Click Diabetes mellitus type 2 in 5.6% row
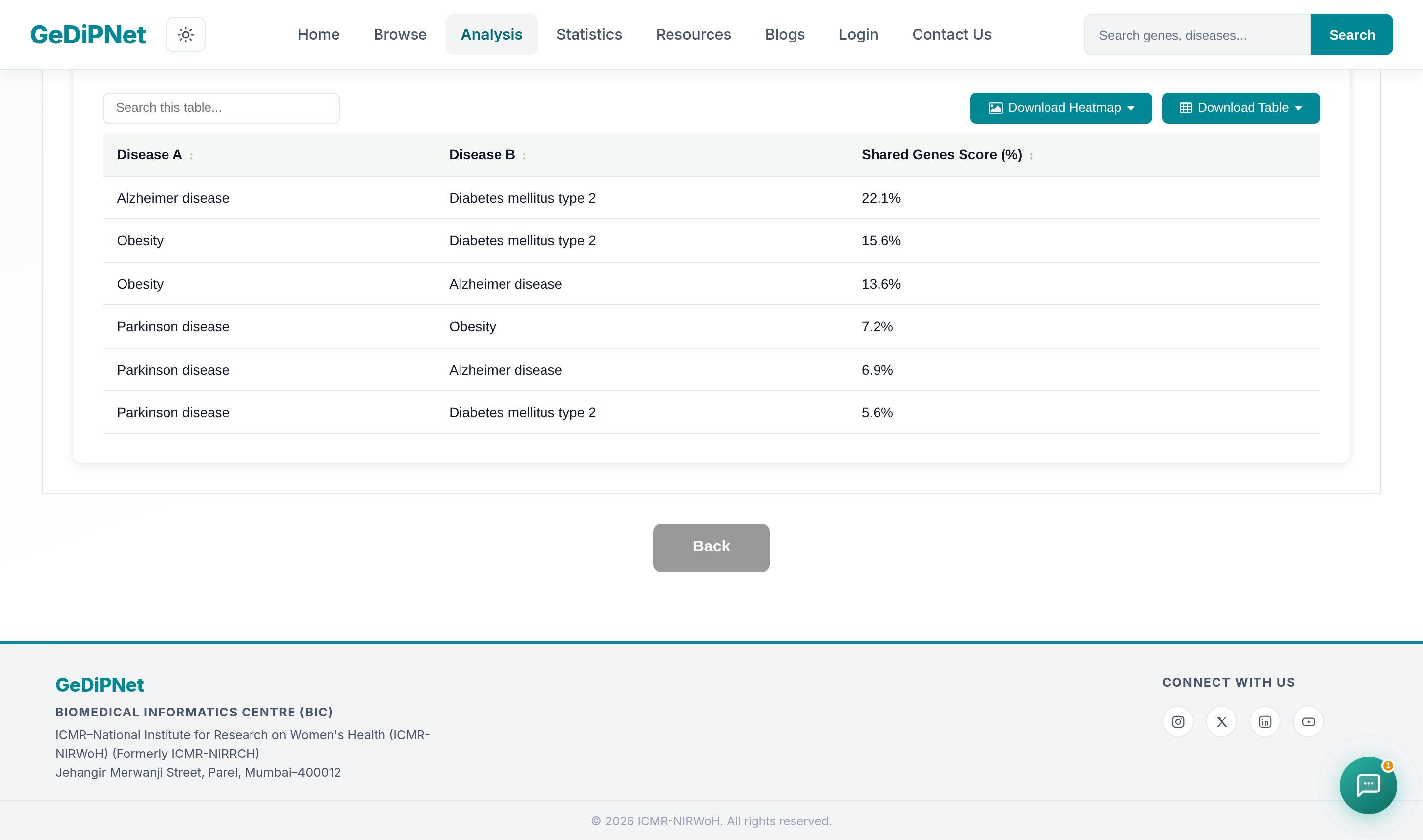Image resolution: width=1423 pixels, height=840 pixels. 522,413
